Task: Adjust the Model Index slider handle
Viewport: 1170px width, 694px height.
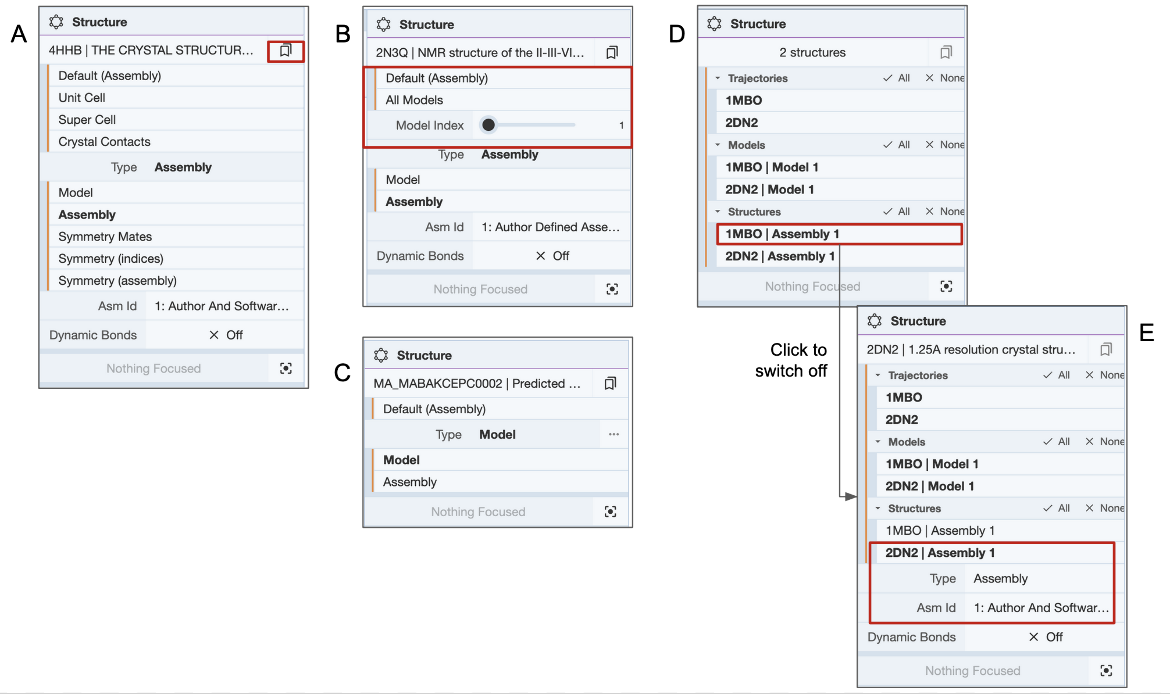Action: click(x=488, y=125)
